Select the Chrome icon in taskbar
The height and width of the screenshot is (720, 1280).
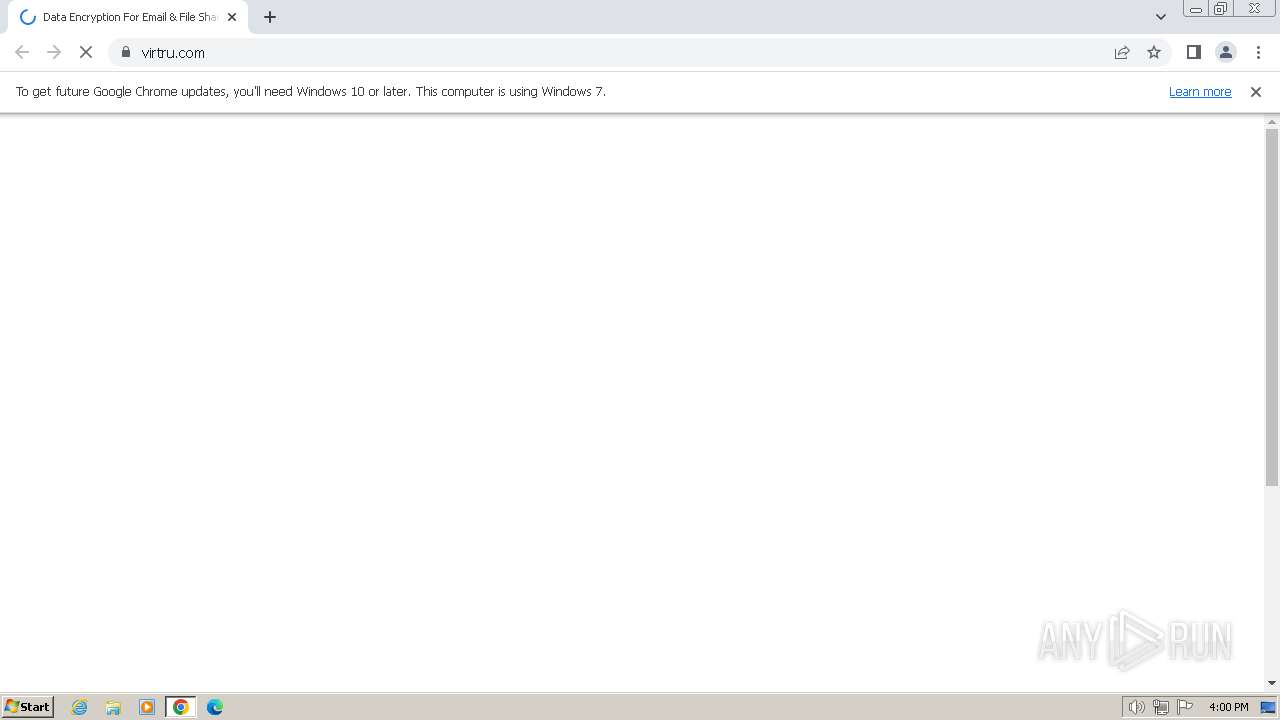(x=181, y=707)
